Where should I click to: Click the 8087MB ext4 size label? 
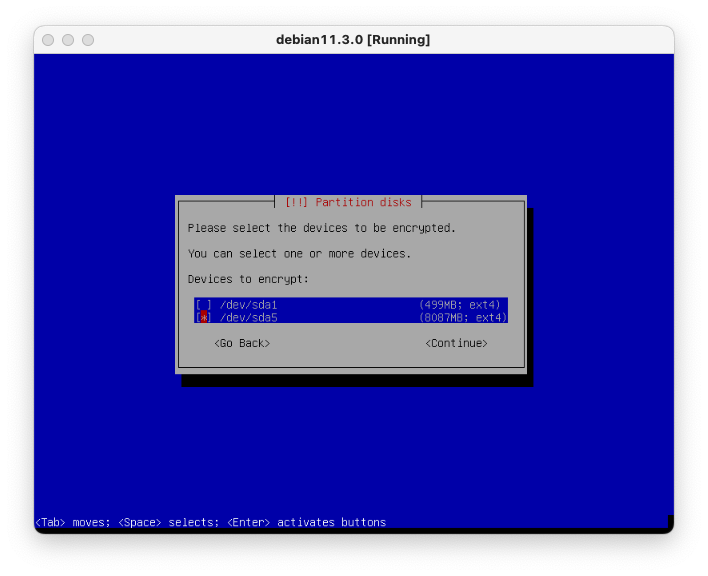click(x=460, y=317)
